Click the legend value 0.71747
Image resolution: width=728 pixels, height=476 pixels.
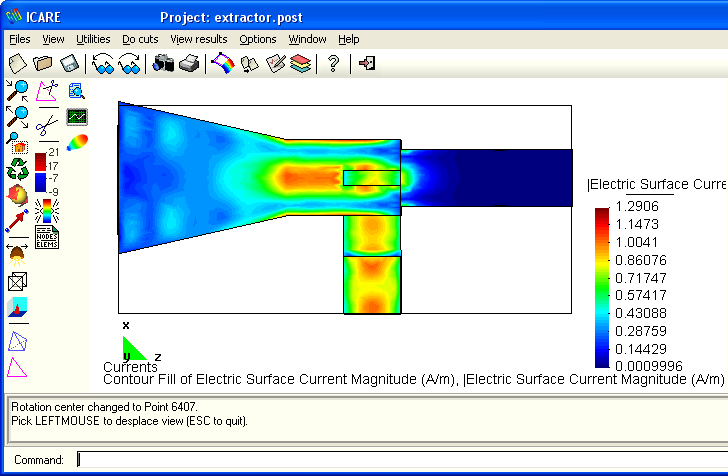tap(641, 278)
